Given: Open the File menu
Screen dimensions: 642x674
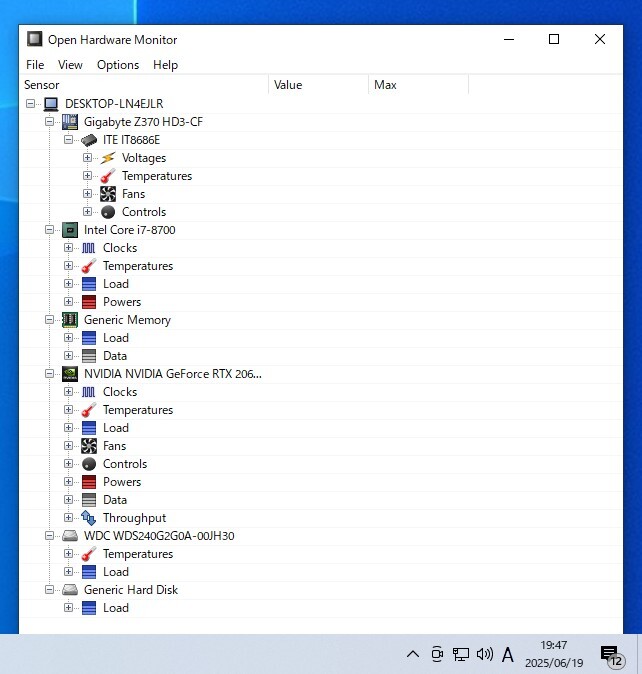Looking at the screenshot, I should (35, 65).
